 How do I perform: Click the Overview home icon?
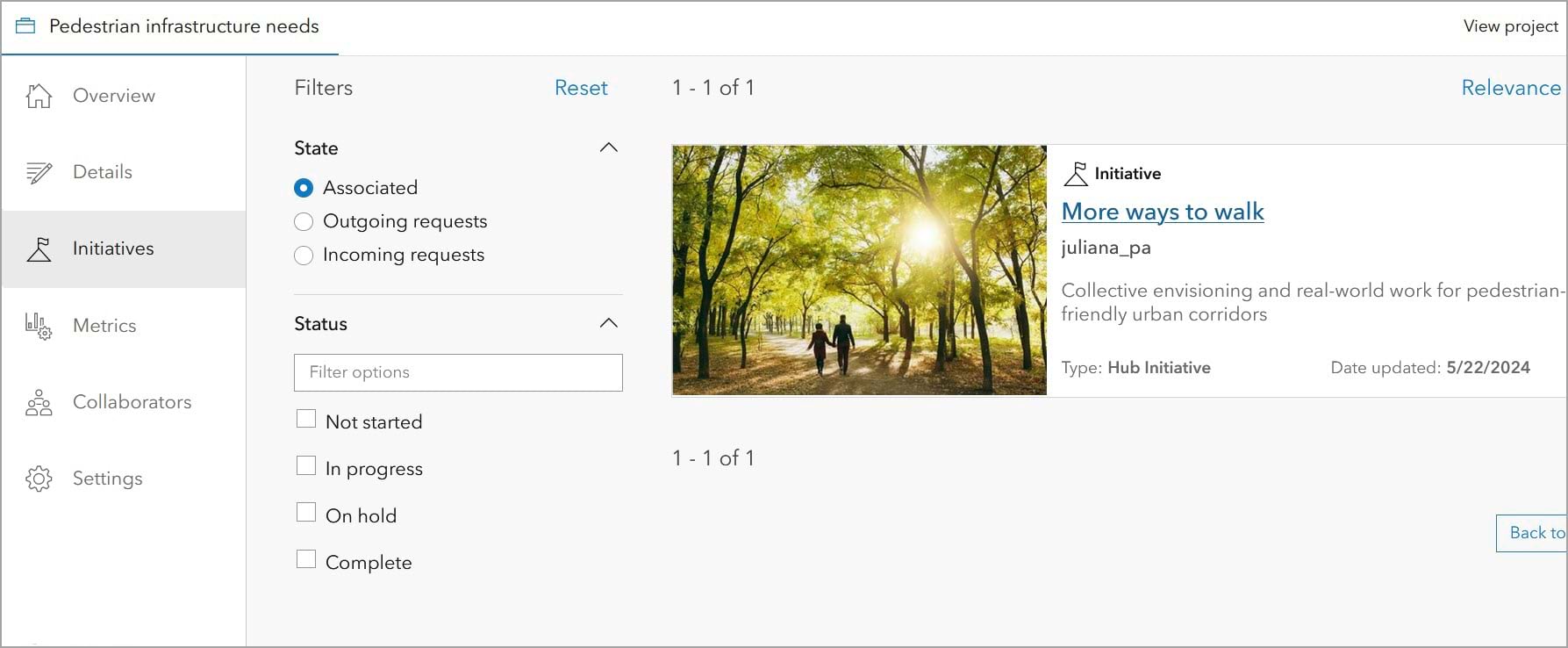point(39,96)
